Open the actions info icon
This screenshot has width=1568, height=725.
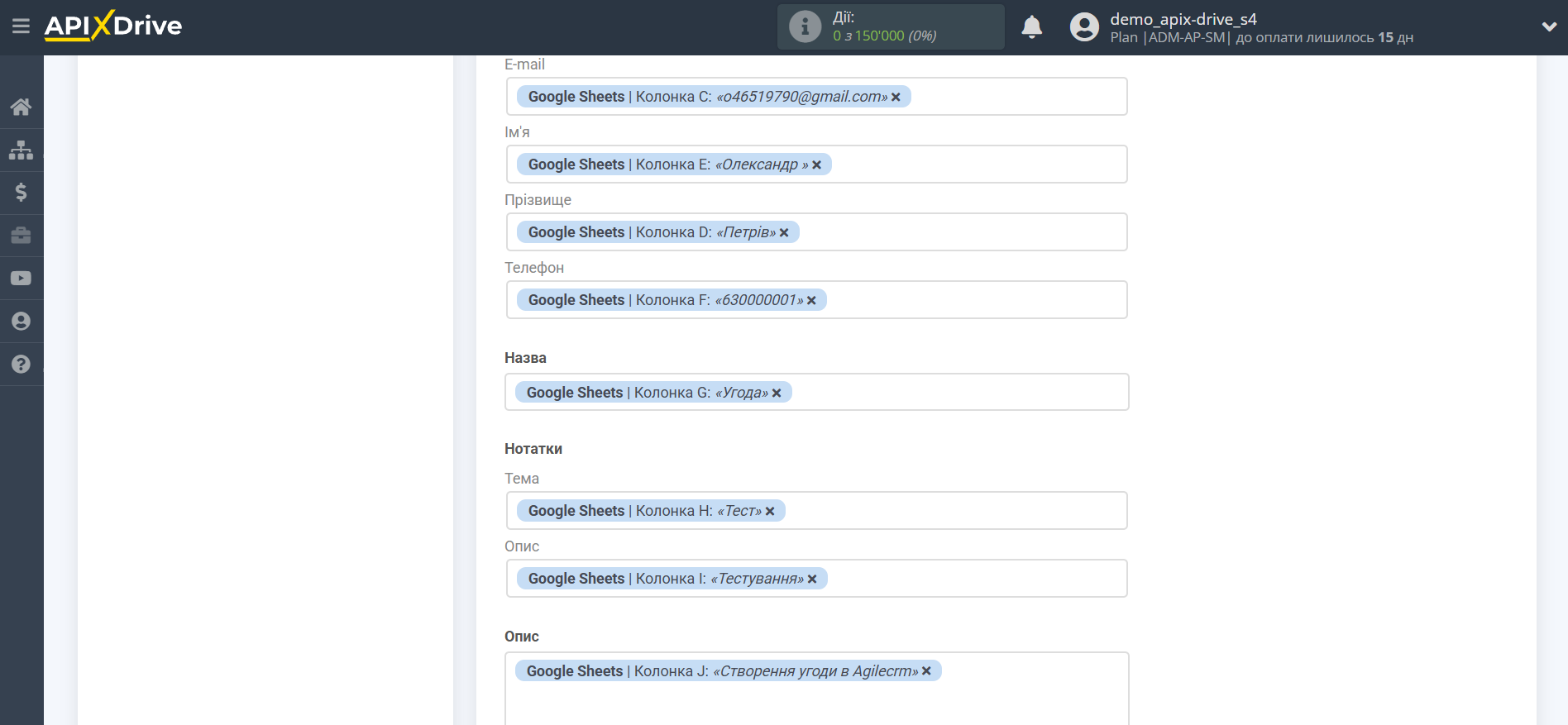coord(805,26)
